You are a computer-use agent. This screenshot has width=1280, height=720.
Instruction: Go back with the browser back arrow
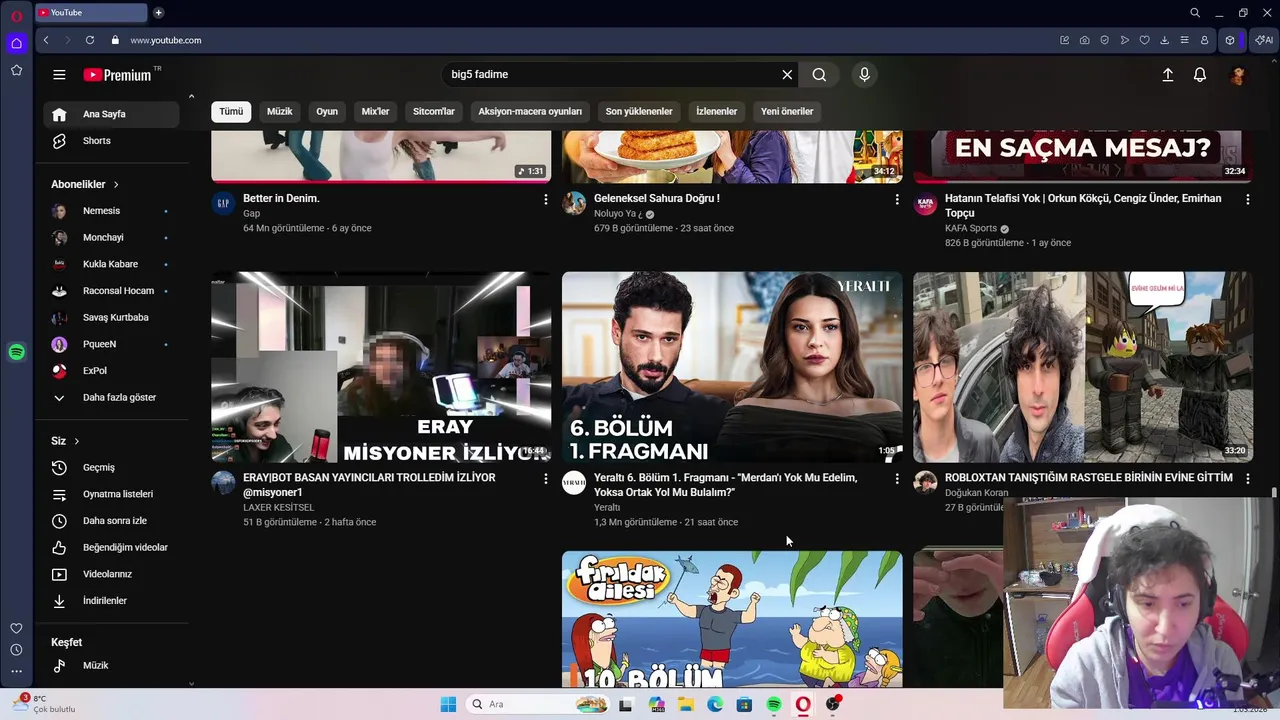click(46, 40)
